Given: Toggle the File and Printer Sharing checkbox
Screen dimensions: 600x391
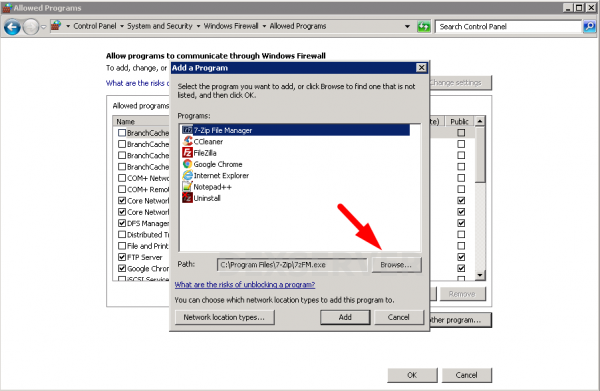Looking at the screenshot, I should (122, 246).
